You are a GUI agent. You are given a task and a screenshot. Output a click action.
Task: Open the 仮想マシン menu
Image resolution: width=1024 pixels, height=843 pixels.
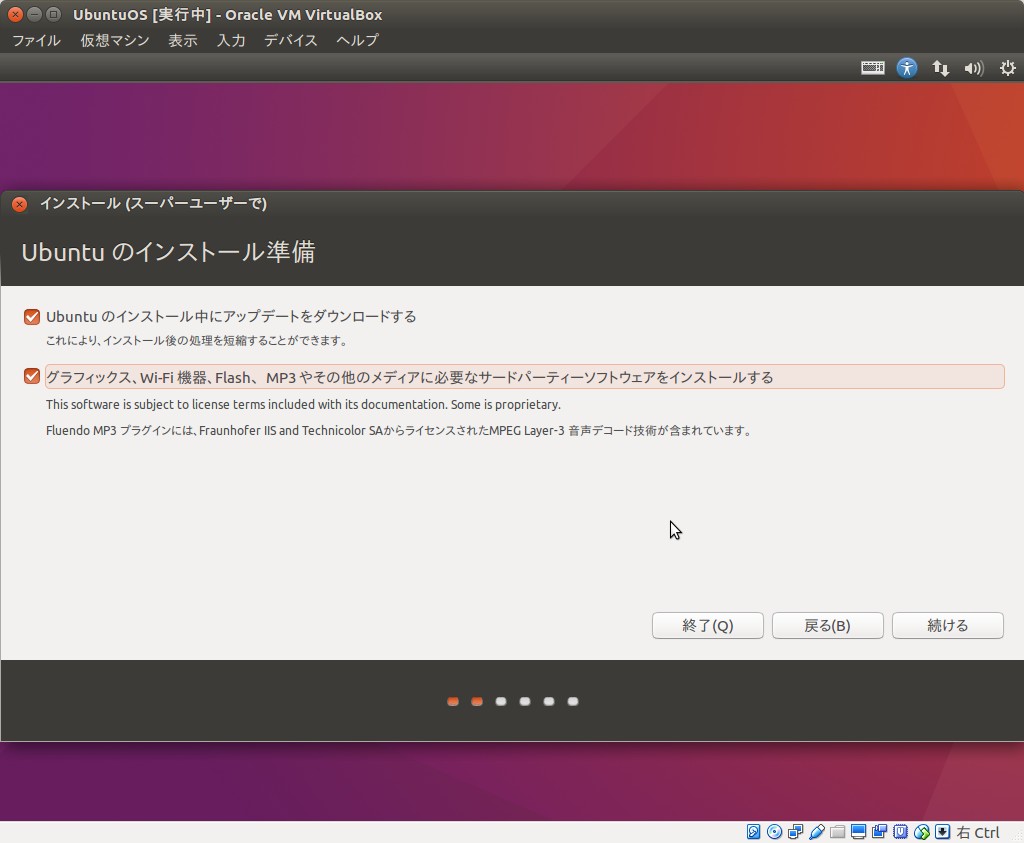[x=115, y=40]
